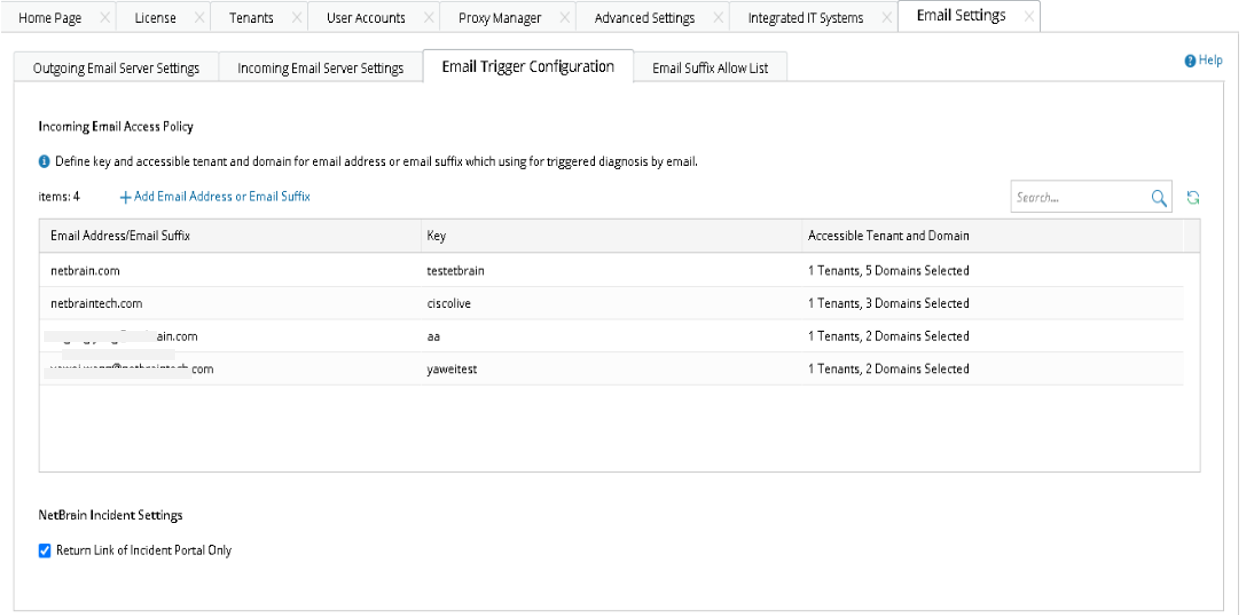Viewport: 1242px width, 615px height.
Task: Select Email Suffix Allow List tab
Action: point(710,68)
